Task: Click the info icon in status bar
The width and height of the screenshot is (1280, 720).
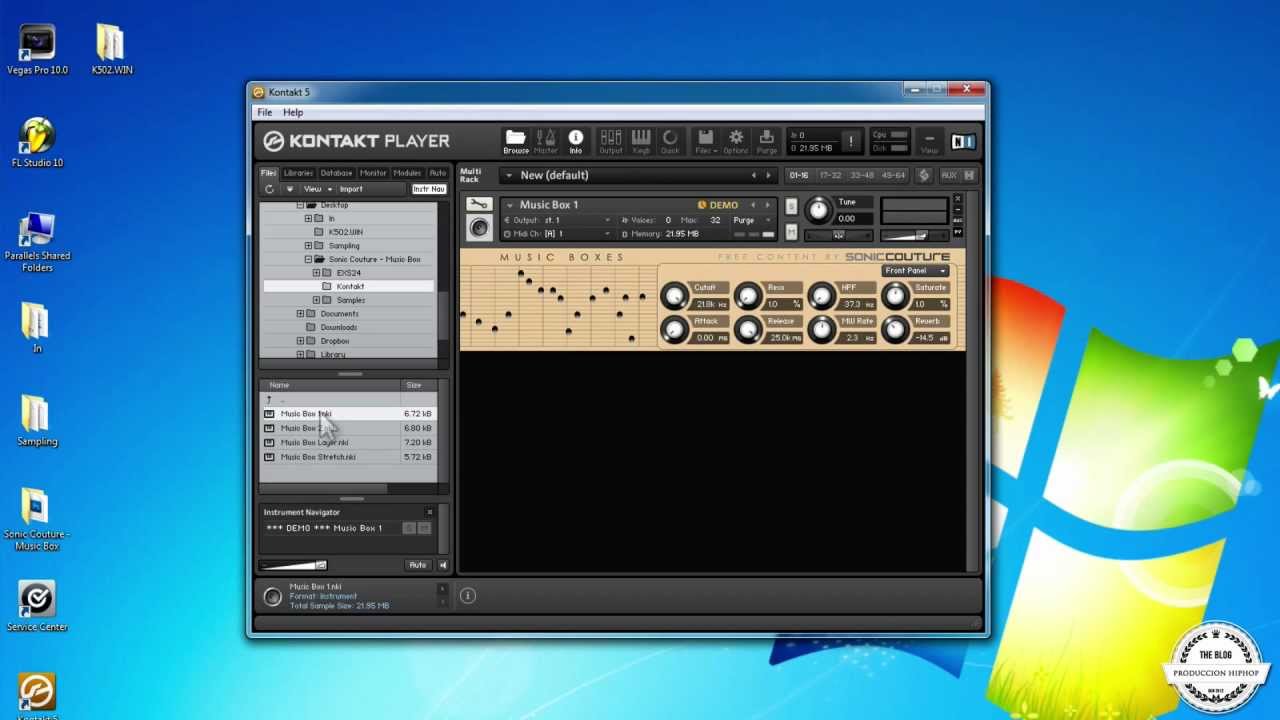Action: [467, 595]
